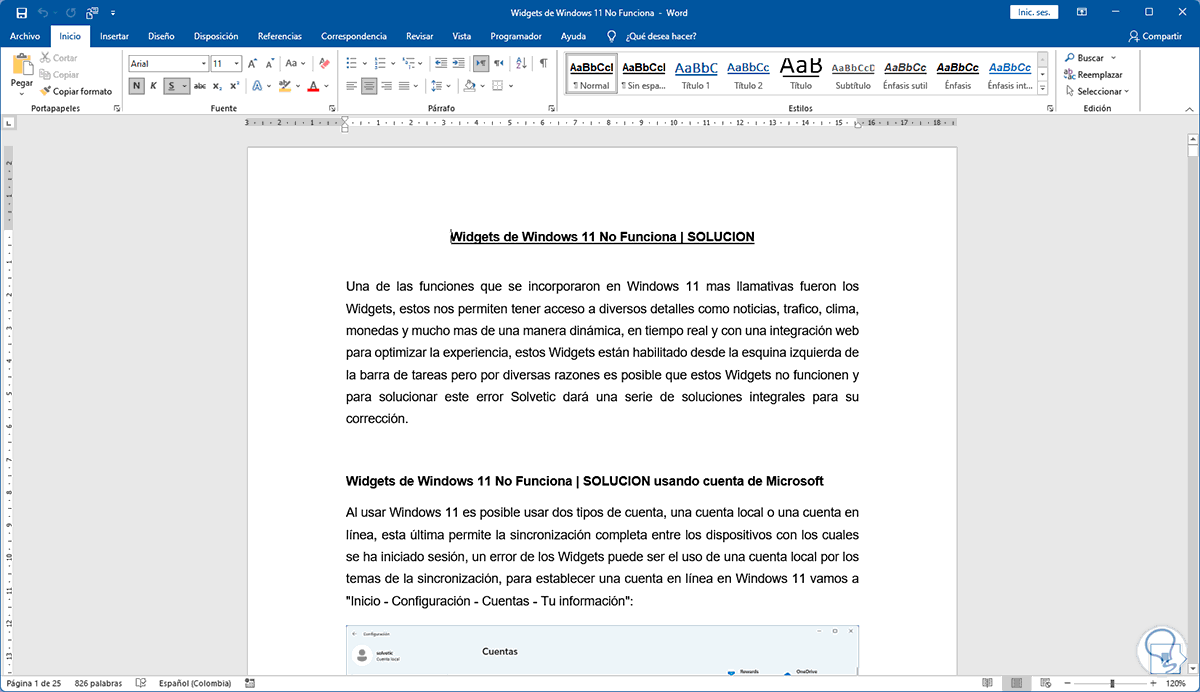
Task: Click the Español (Colombia) language indicator
Action: click(x=196, y=683)
